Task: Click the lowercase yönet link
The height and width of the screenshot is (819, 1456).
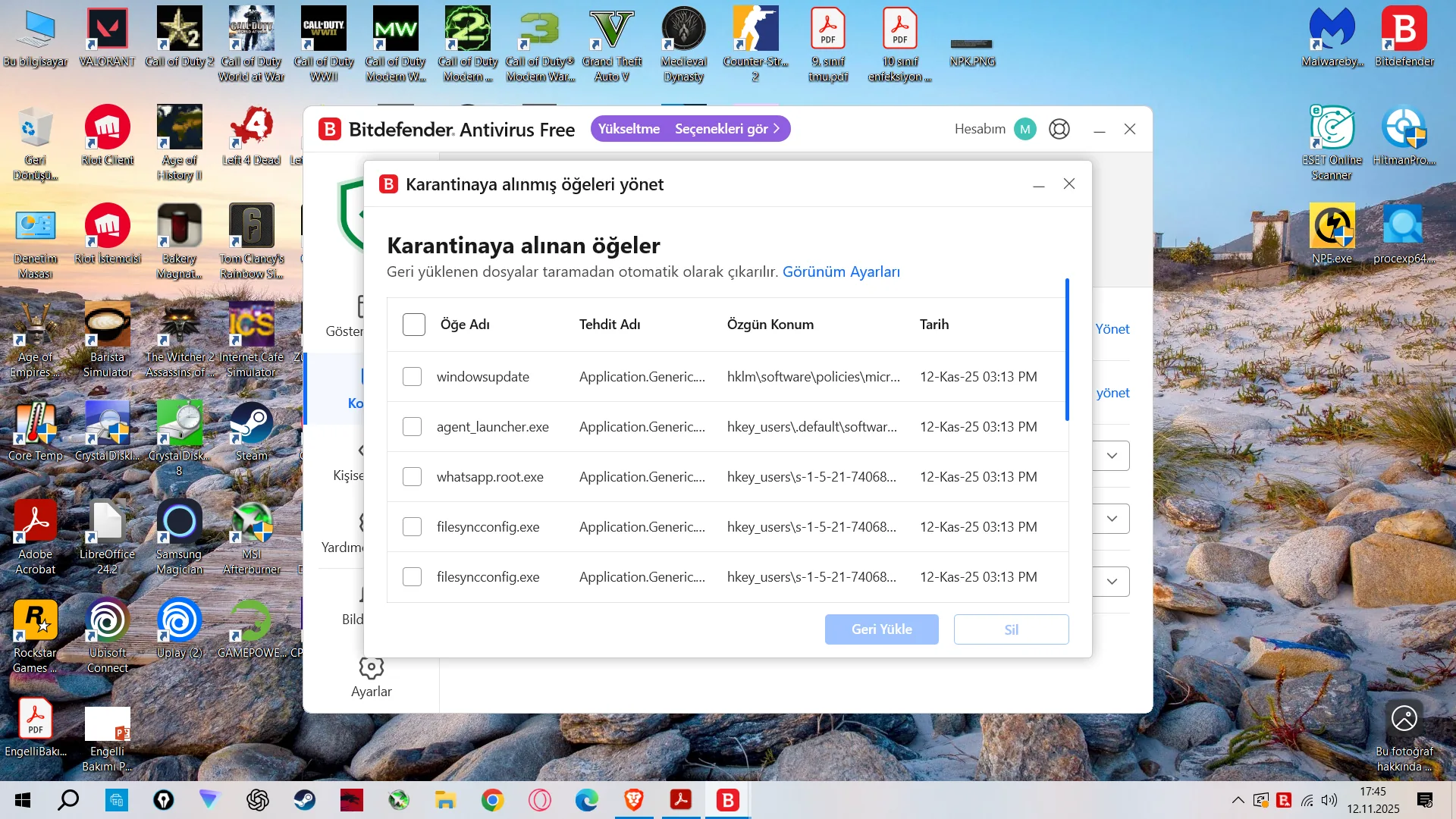Action: [1112, 393]
